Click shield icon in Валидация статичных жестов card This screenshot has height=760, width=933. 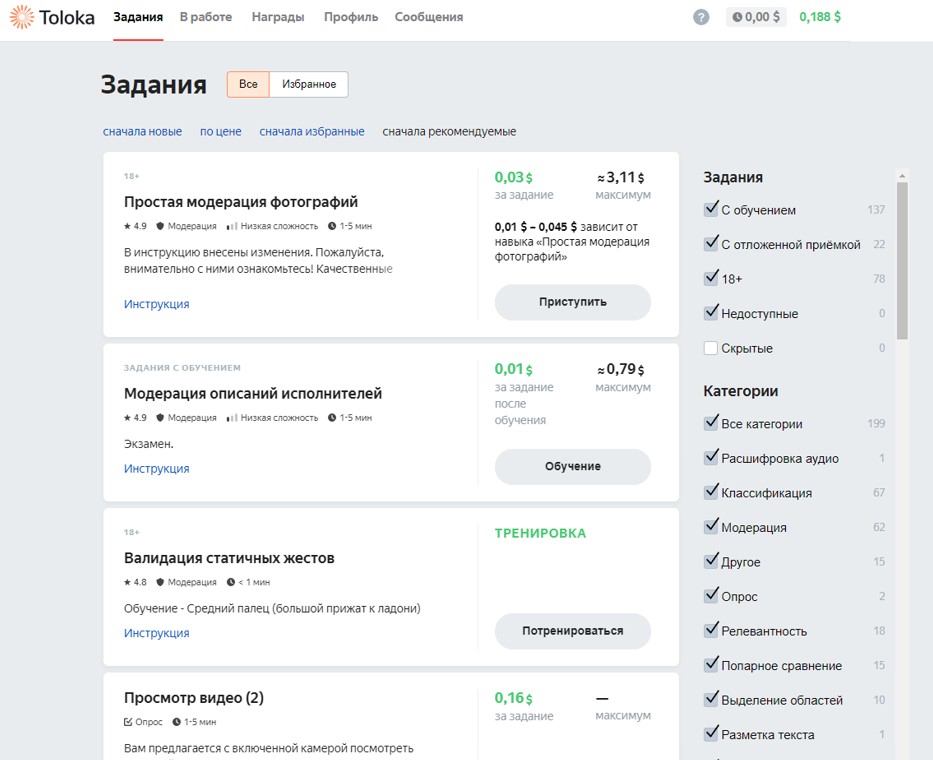160,582
